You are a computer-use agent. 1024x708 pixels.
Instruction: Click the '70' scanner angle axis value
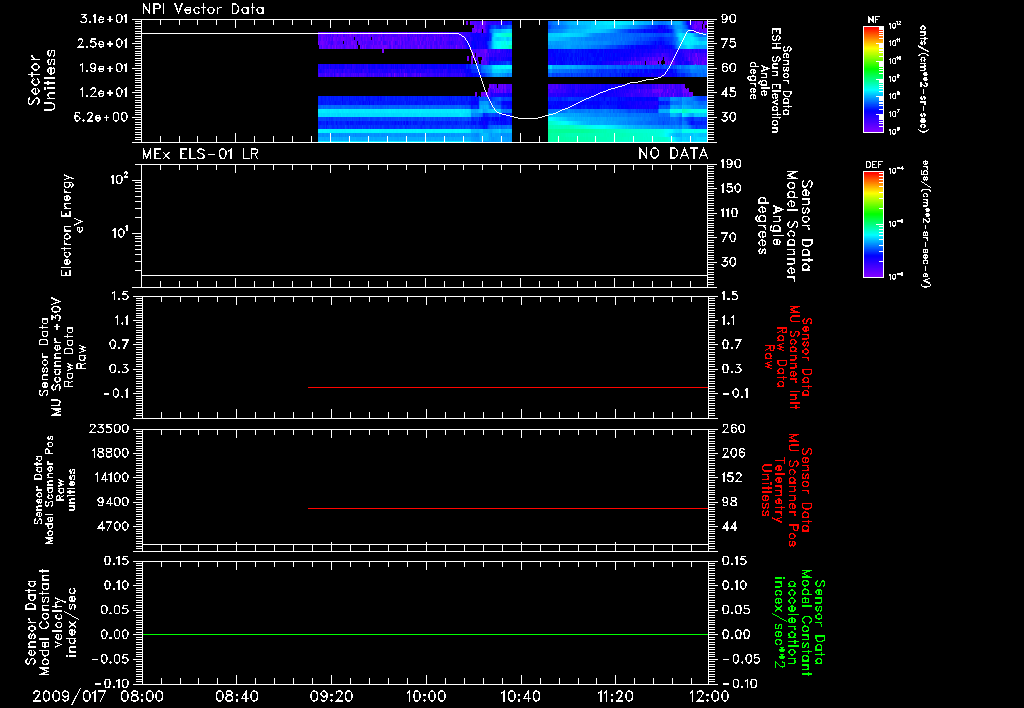tap(729, 238)
